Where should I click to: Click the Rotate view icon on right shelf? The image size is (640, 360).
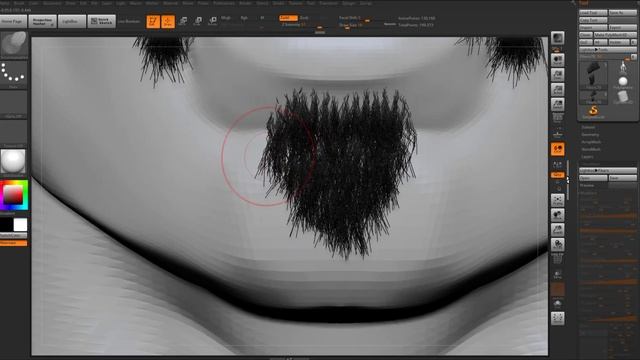(558, 244)
